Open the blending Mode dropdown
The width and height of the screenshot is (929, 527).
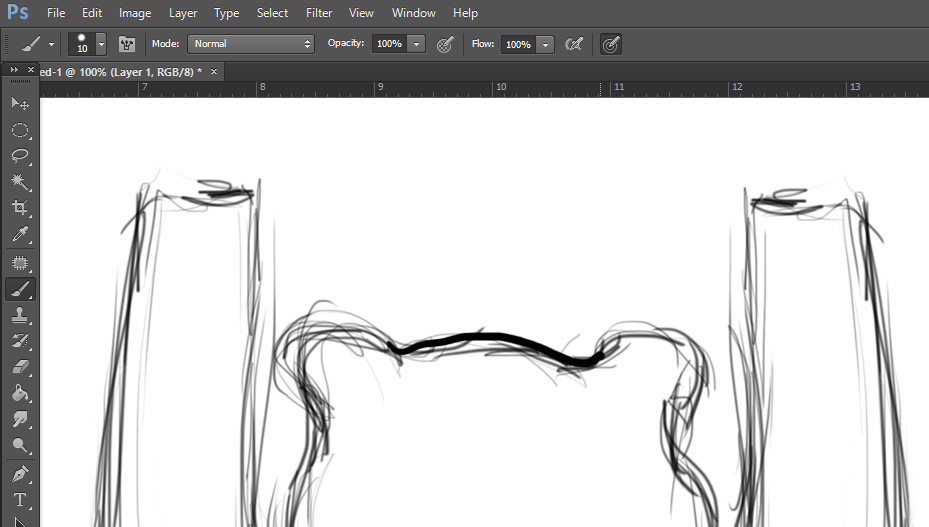coord(251,44)
